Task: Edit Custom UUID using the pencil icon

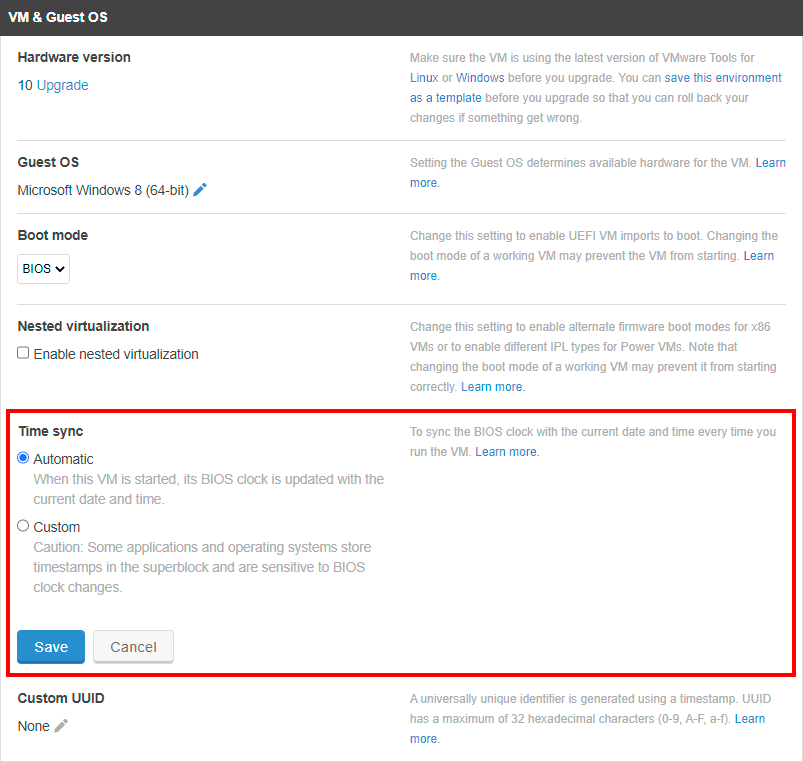Action: [x=61, y=726]
